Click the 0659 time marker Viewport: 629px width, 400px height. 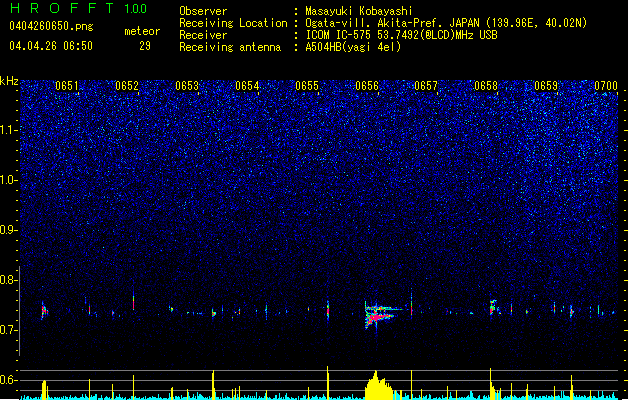coord(546,86)
